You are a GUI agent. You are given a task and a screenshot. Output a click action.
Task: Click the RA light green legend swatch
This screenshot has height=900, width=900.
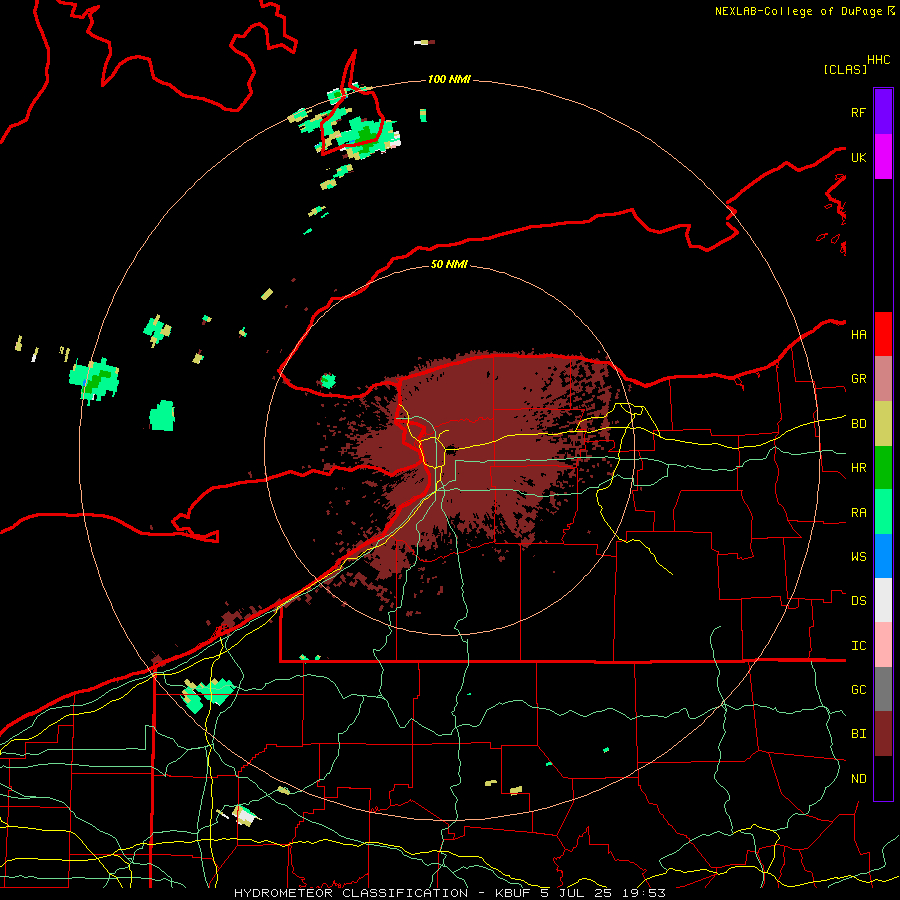[883, 512]
